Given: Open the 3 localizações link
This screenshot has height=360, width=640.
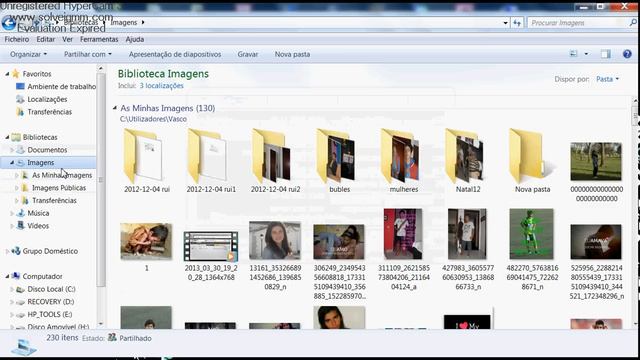Looking at the screenshot, I should 162,86.
